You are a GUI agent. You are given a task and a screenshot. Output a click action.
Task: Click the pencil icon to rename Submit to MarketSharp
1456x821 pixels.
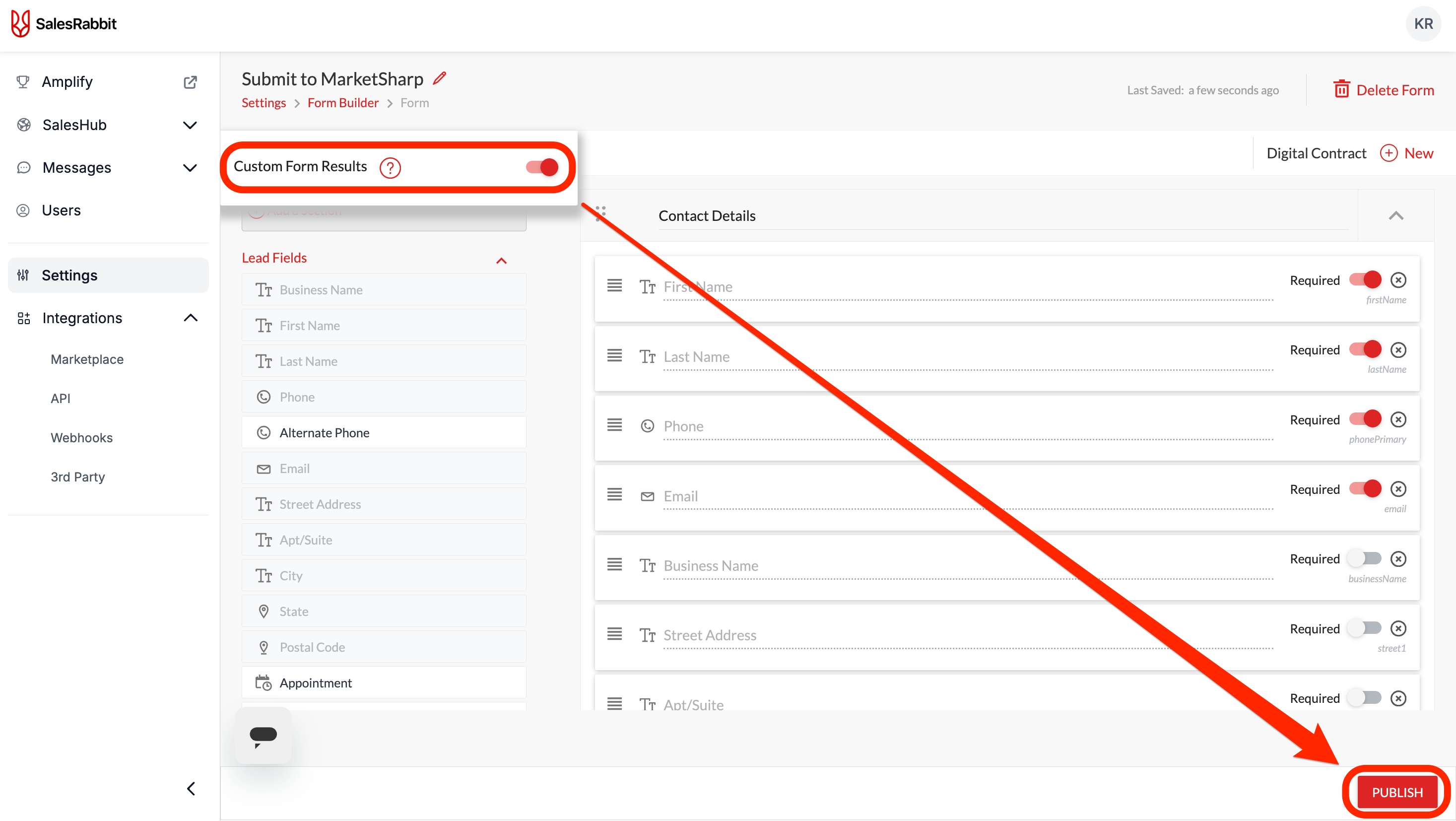(440, 78)
